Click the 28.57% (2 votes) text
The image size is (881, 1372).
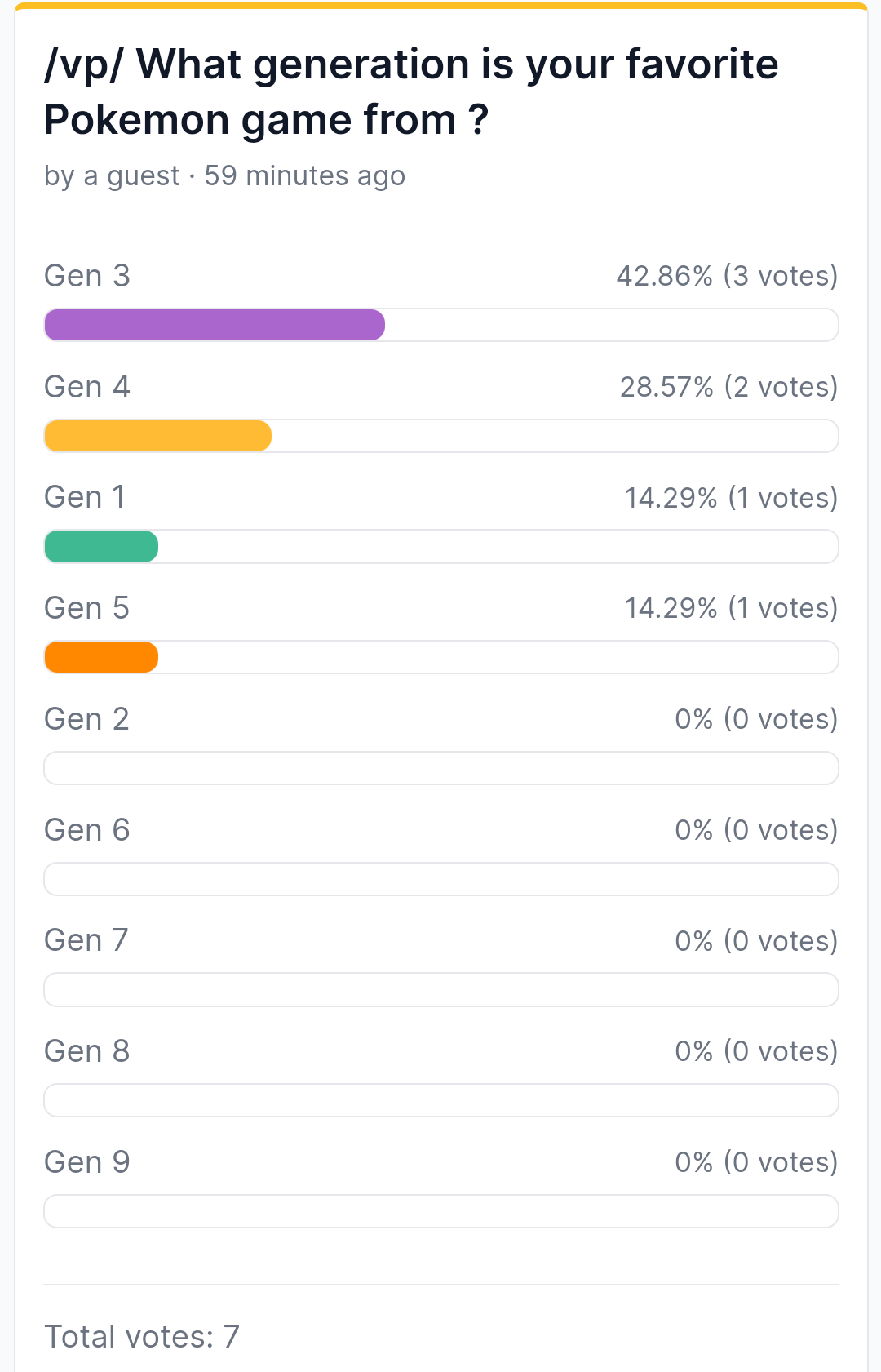729,387
